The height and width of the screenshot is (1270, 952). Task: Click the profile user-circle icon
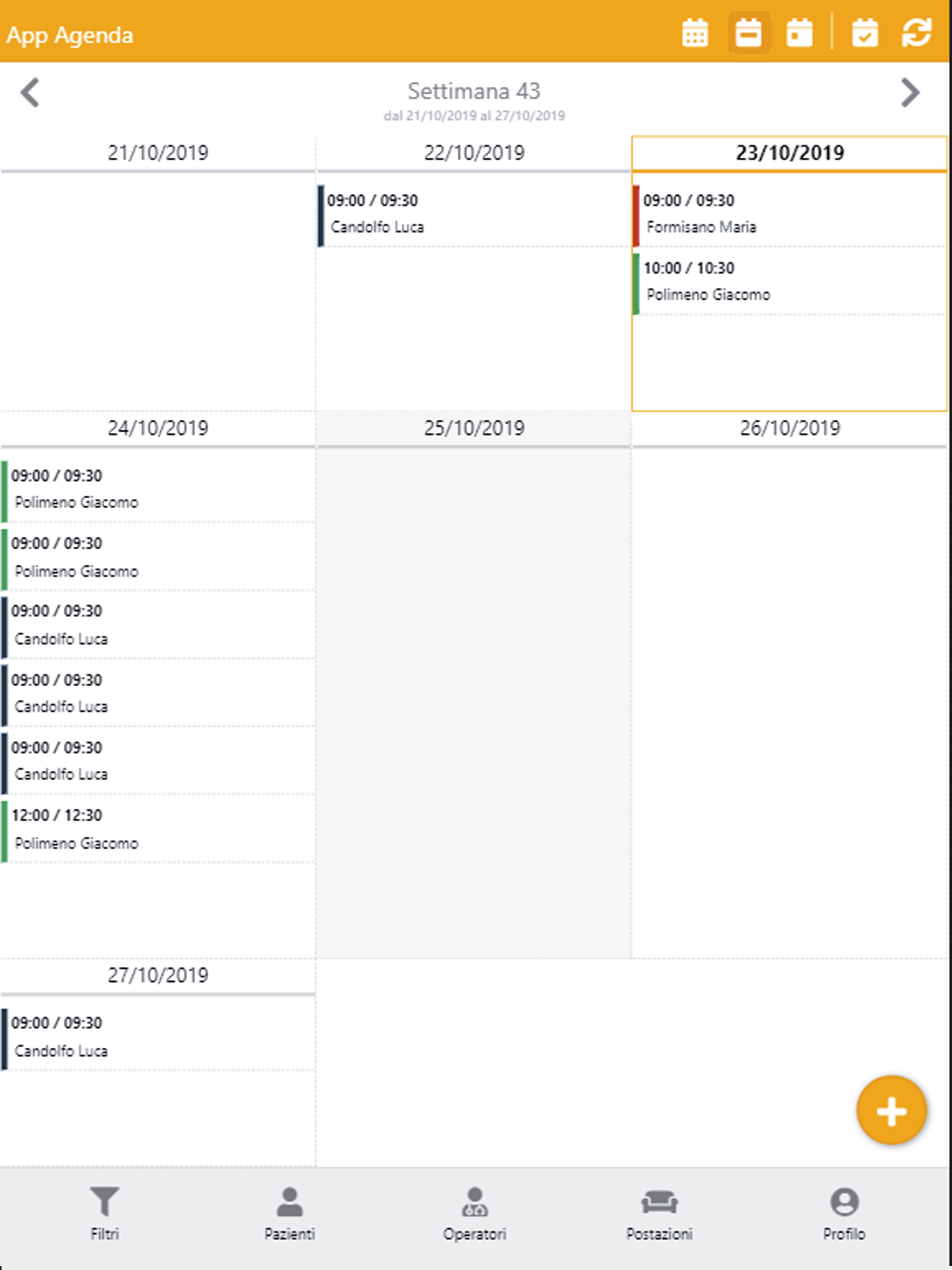click(844, 1202)
